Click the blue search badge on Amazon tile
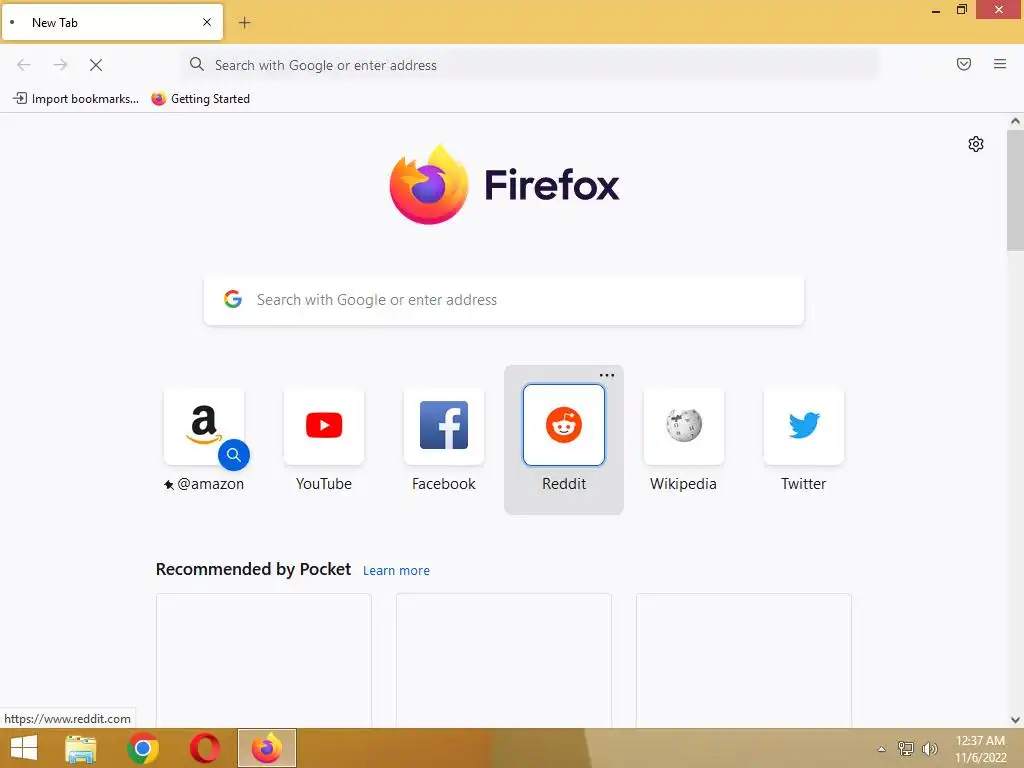The height and width of the screenshot is (768, 1024). click(234, 455)
